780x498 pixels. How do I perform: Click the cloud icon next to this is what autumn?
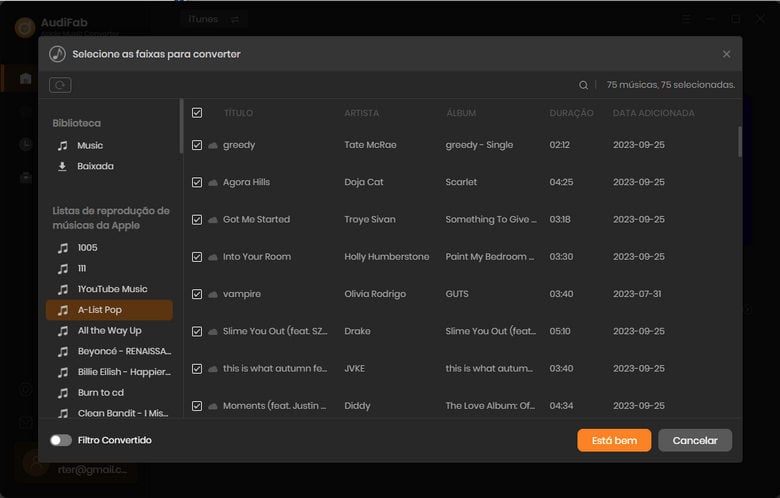pos(213,369)
